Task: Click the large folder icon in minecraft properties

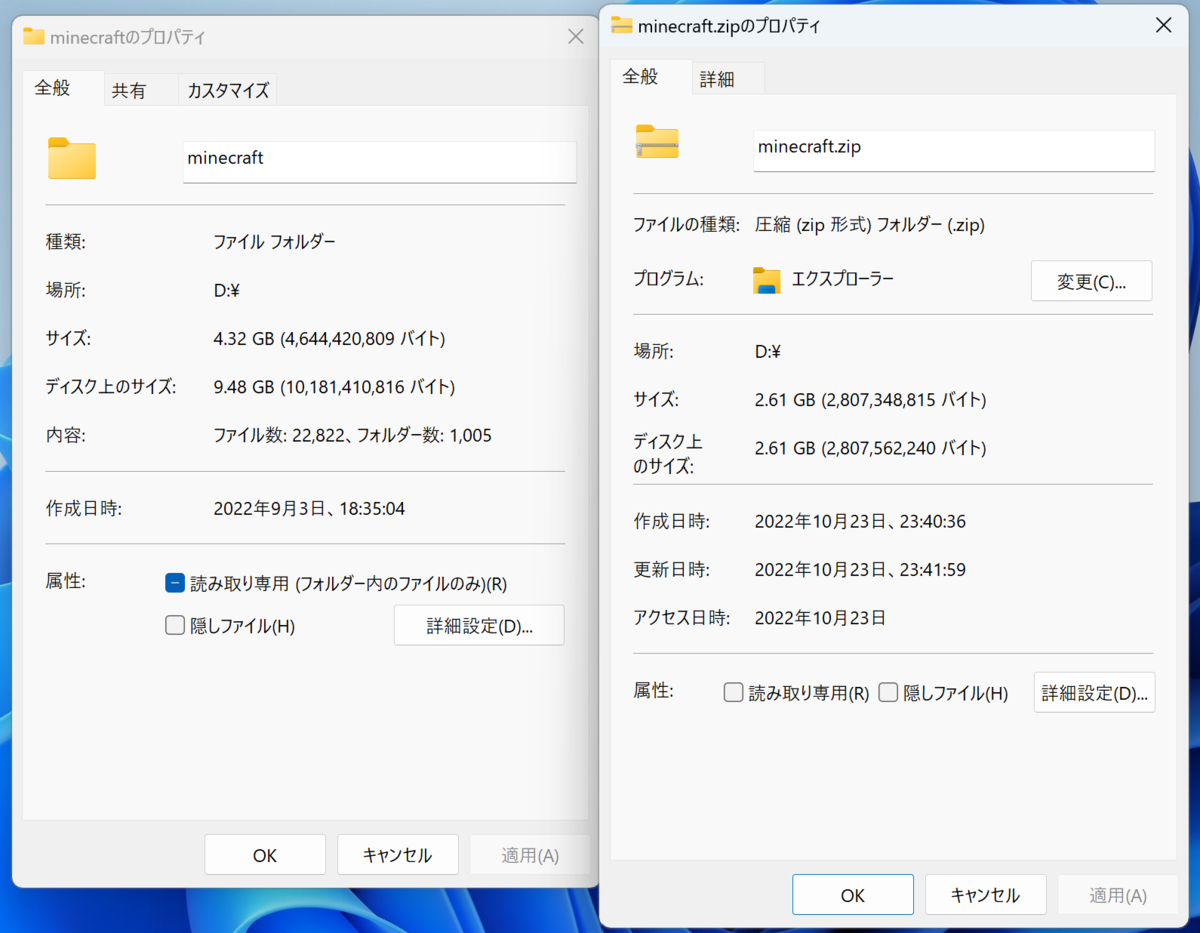Action: click(72, 158)
